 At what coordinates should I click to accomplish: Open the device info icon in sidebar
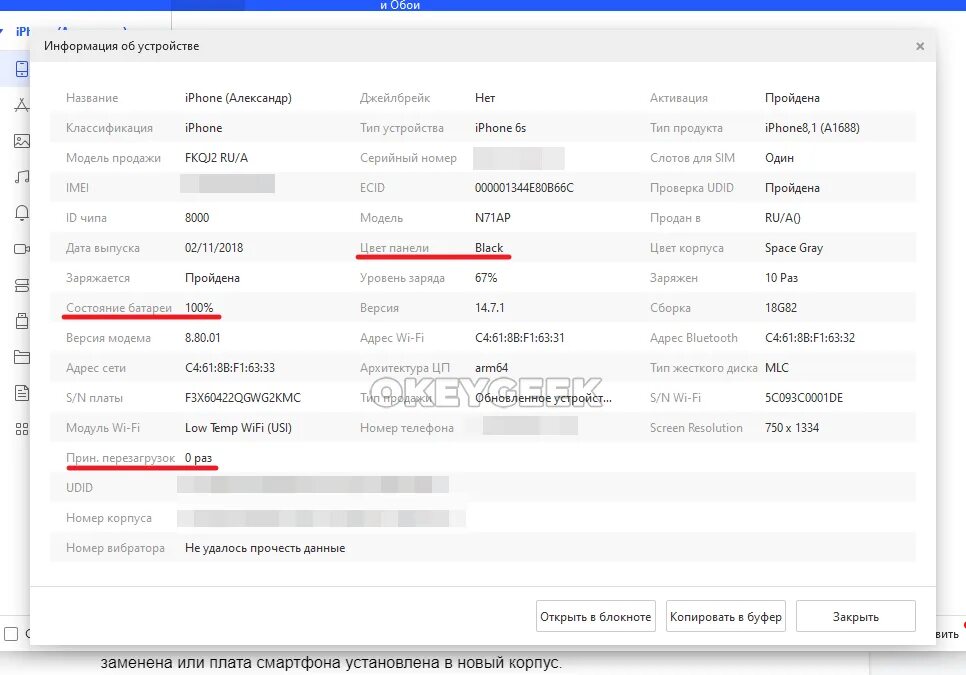[22, 69]
